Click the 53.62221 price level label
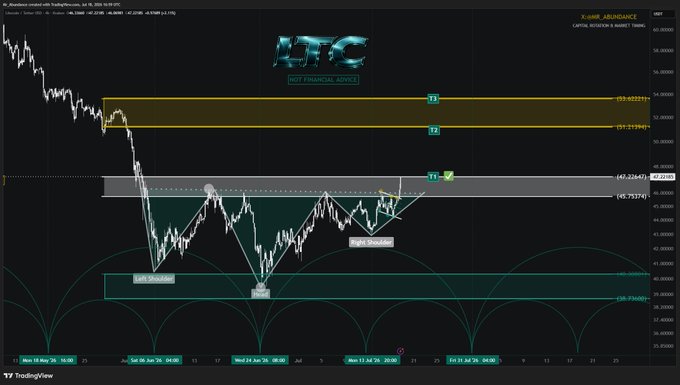 pos(631,99)
